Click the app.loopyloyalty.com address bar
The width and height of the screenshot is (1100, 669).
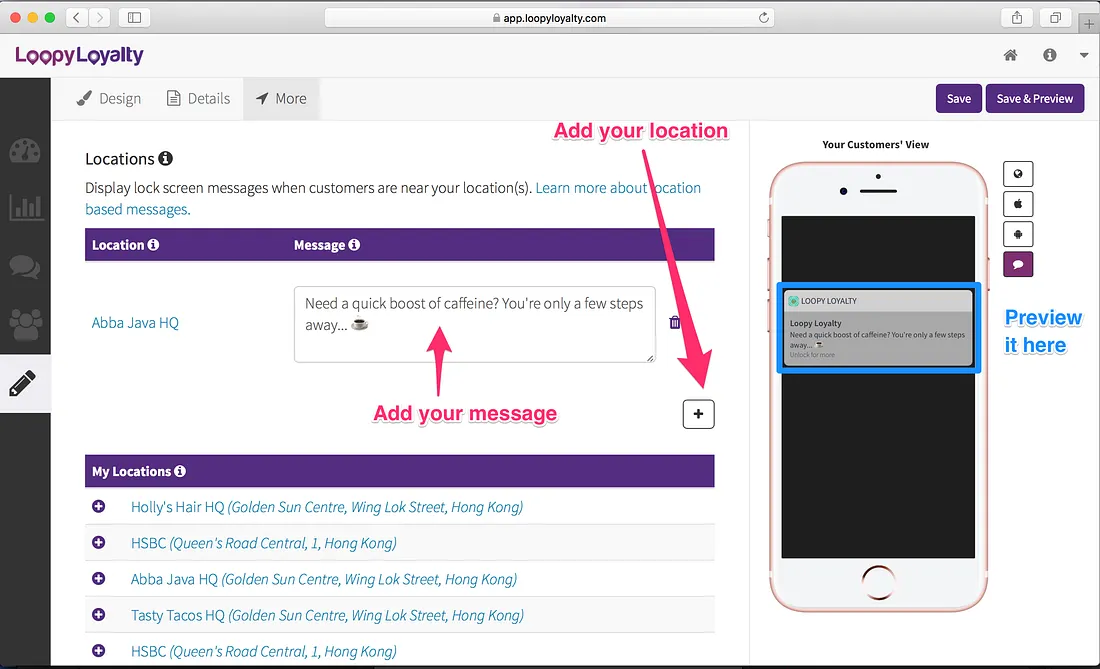point(549,18)
